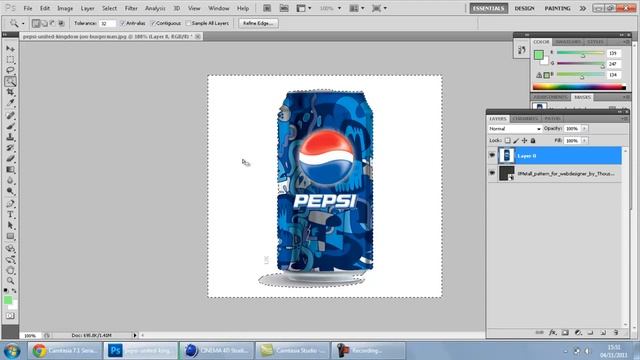Select the Path Selection tool
The width and height of the screenshot is (640, 360).
pyautogui.click(x=10, y=225)
